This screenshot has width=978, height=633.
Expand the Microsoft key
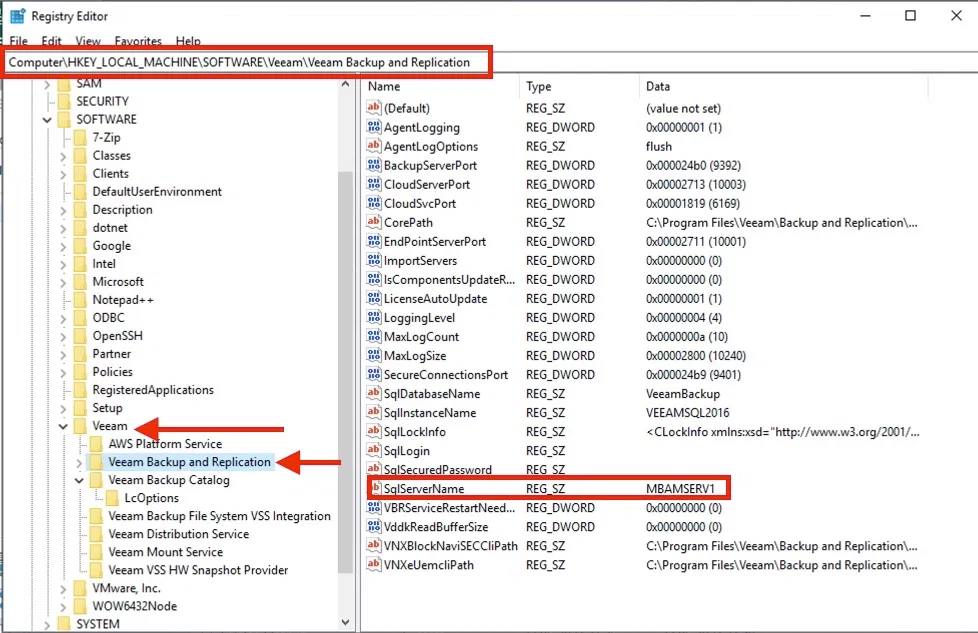(x=63, y=282)
